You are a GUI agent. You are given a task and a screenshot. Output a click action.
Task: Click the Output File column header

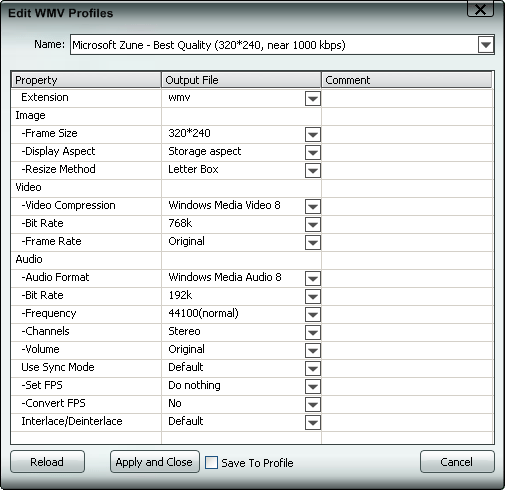click(x=241, y=80)
